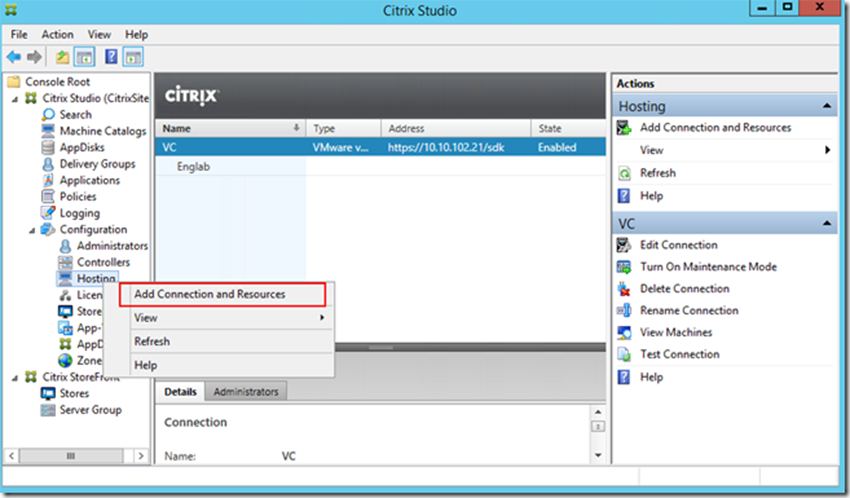The image size is (850, 498).
Task: Collapse the Hosting actions section
Action: [x=827, y=106]
